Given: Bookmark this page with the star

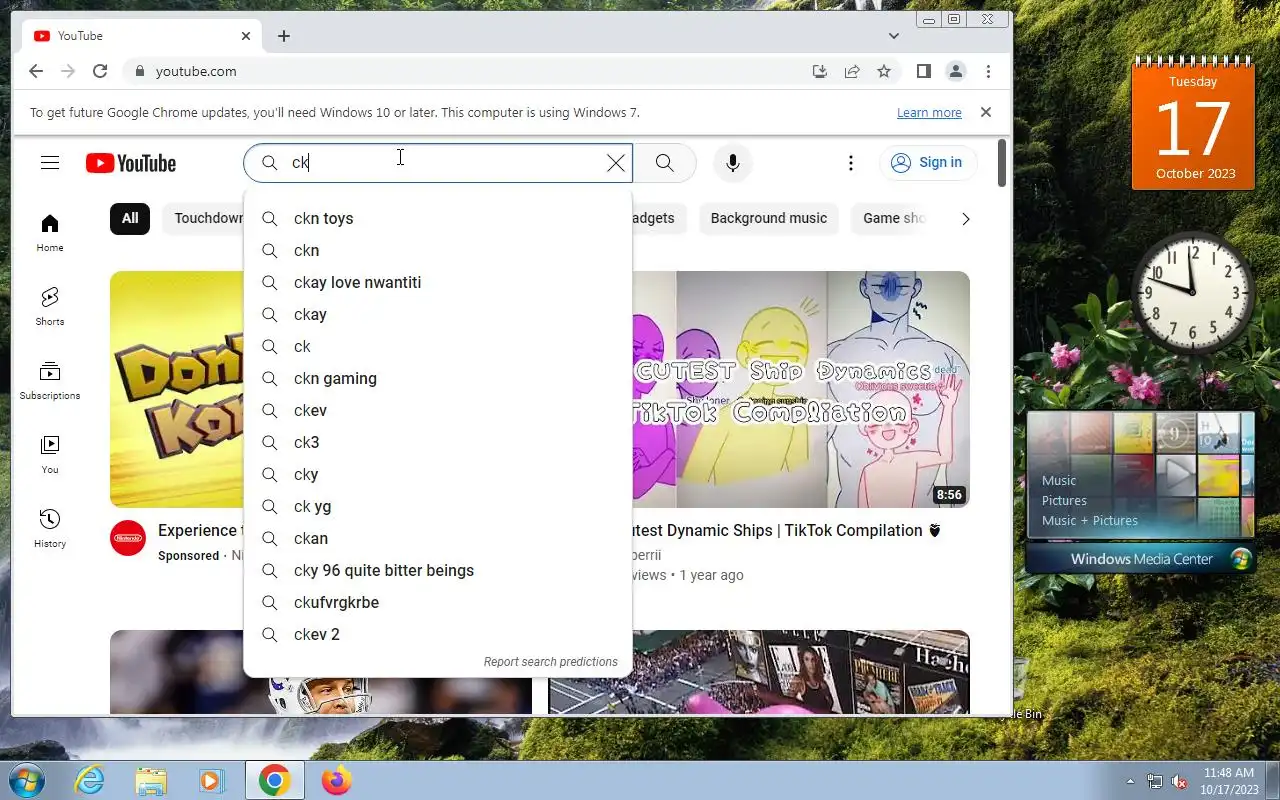Looking at the screenshot, I should tap(884, 71).
